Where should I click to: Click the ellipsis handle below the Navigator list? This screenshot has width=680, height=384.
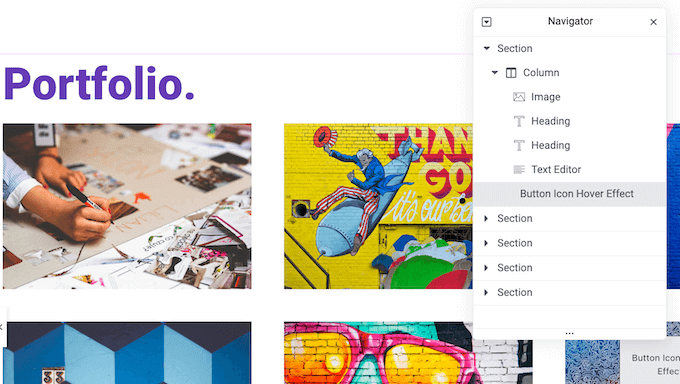(x=569, y=333)
